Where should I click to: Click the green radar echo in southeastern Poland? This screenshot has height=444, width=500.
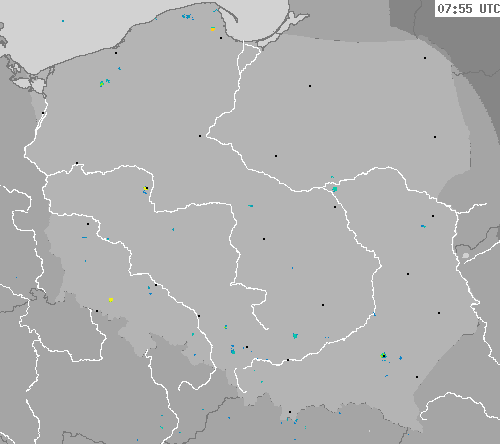tap(383, 355)
